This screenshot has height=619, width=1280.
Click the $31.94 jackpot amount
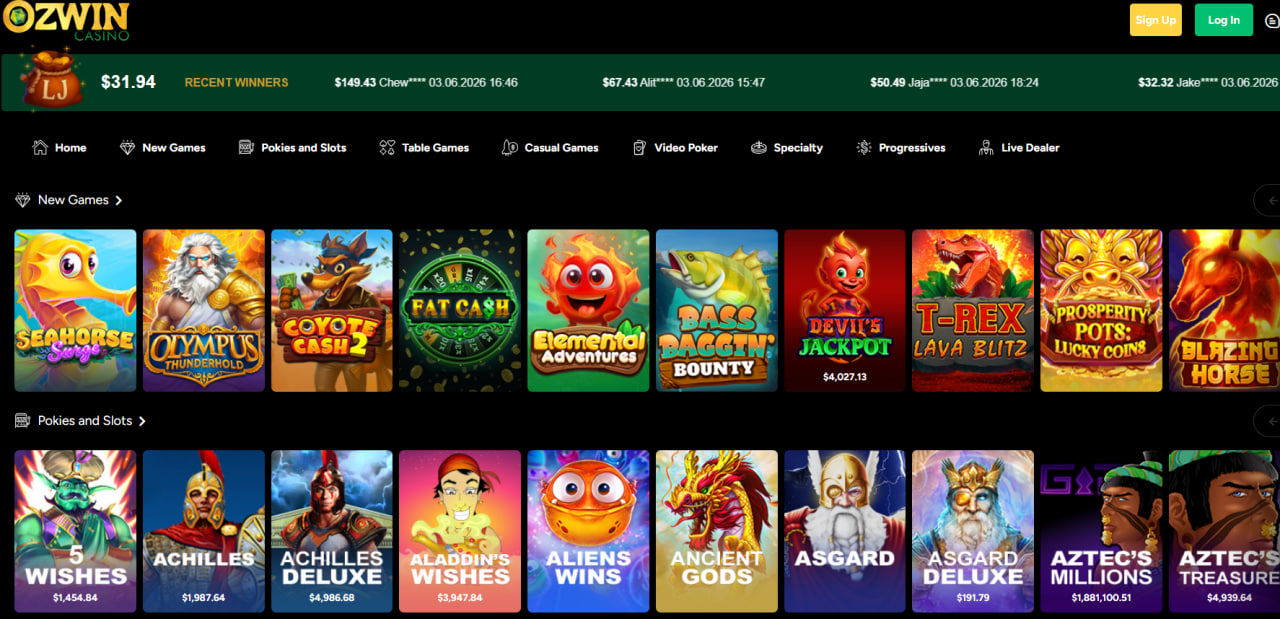click(x=128, y=82)
